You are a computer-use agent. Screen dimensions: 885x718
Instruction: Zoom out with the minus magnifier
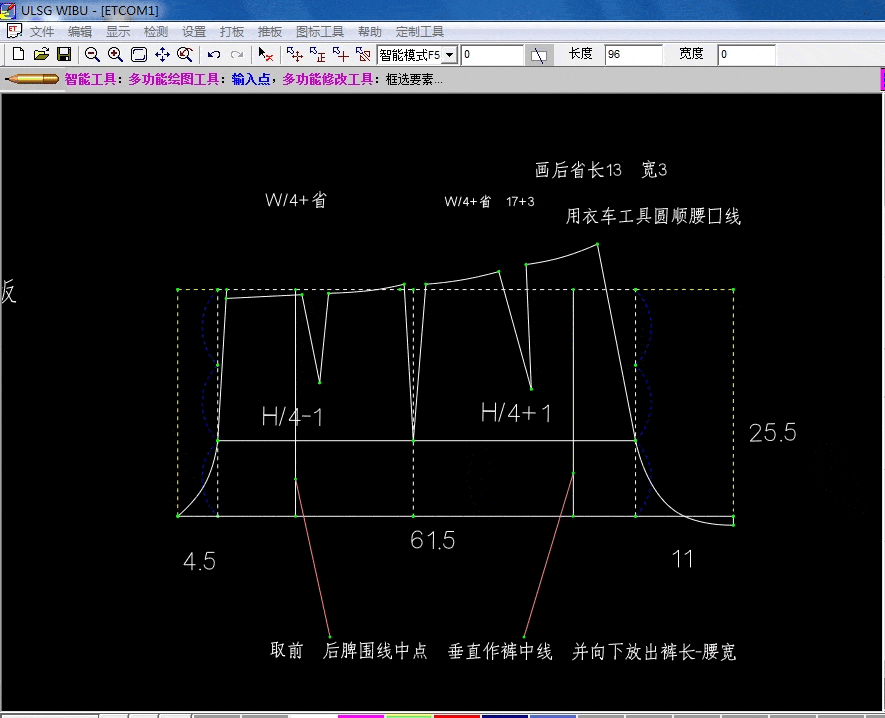92,54
